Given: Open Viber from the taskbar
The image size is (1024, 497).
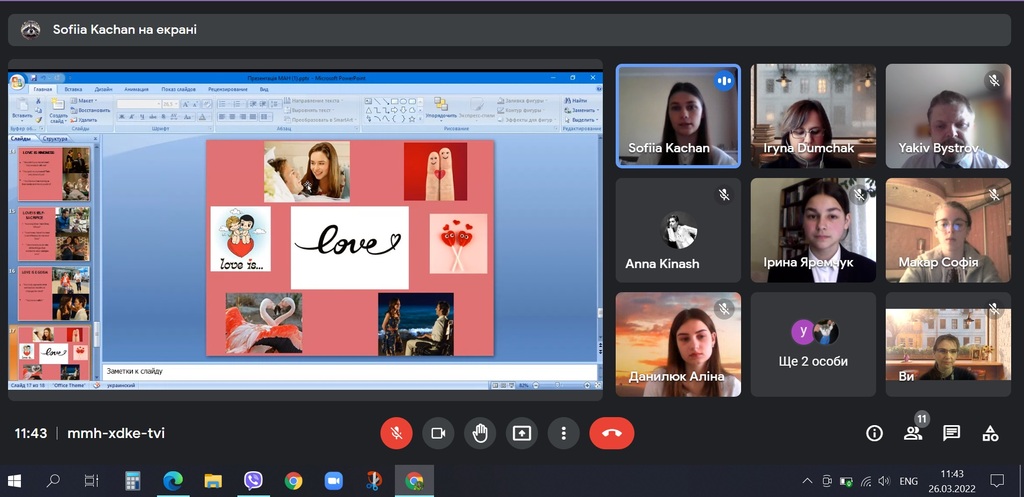Looking at the screenshot, I should [x=253, y=481].
